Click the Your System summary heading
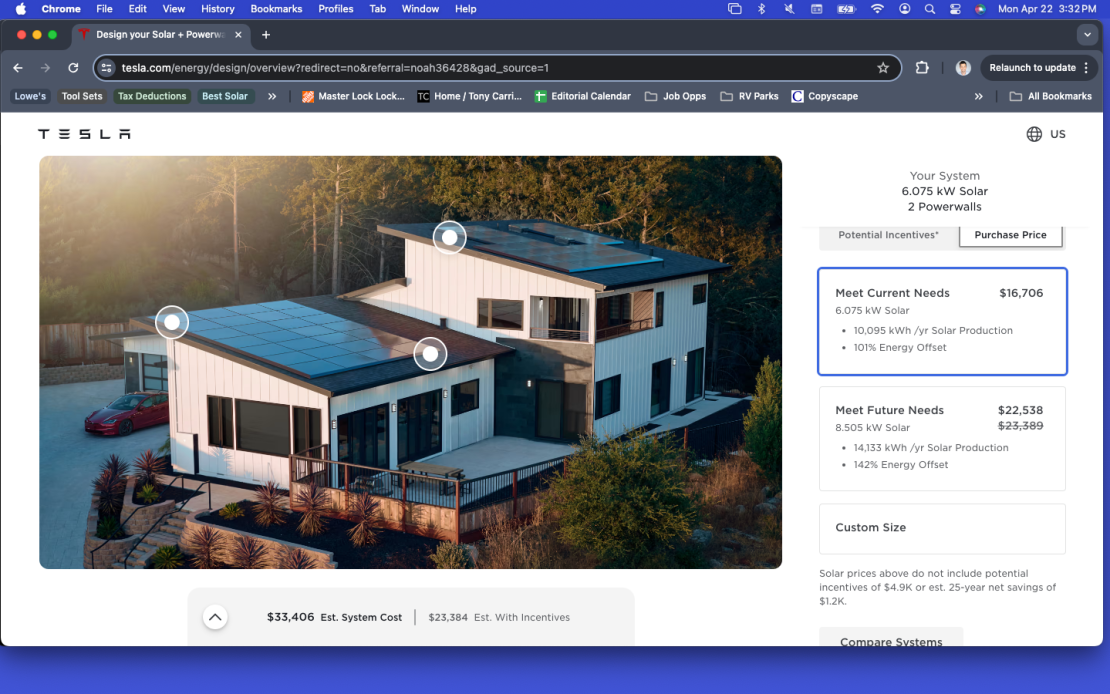The height and width of the screenshot is (694, 1110). 944,176
